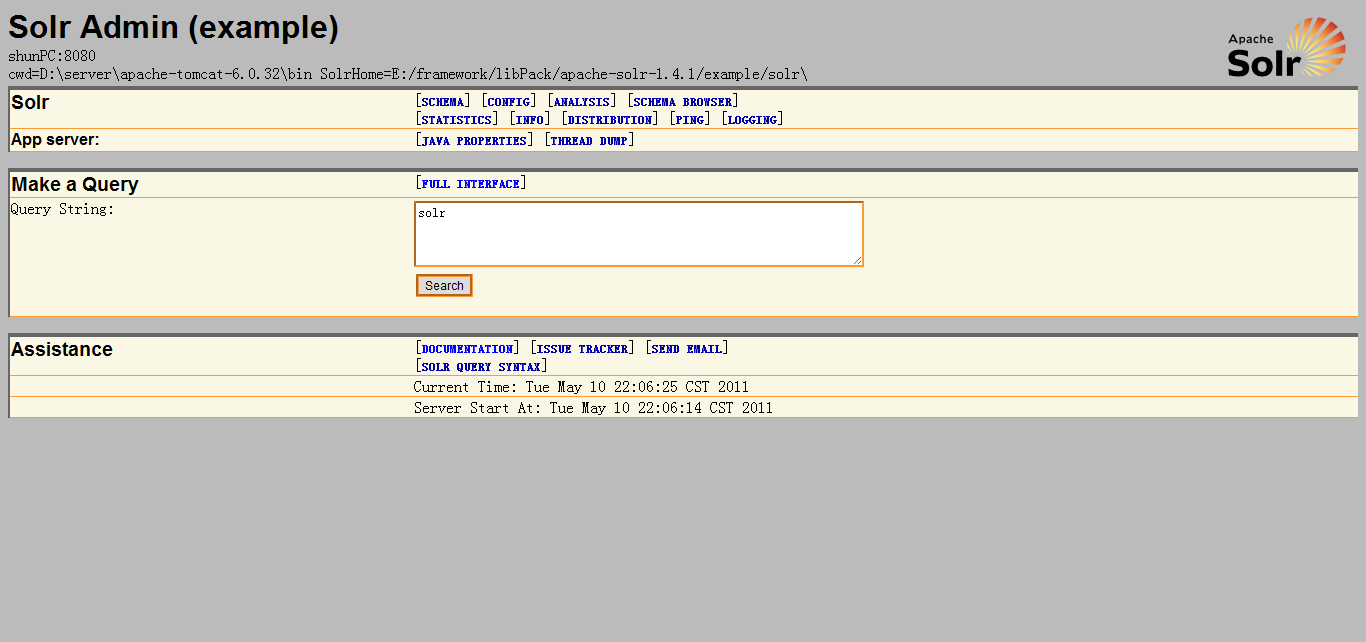Click the Apache Solr logo
This screenshot has width=1366, height=642.
[1287, 47]
